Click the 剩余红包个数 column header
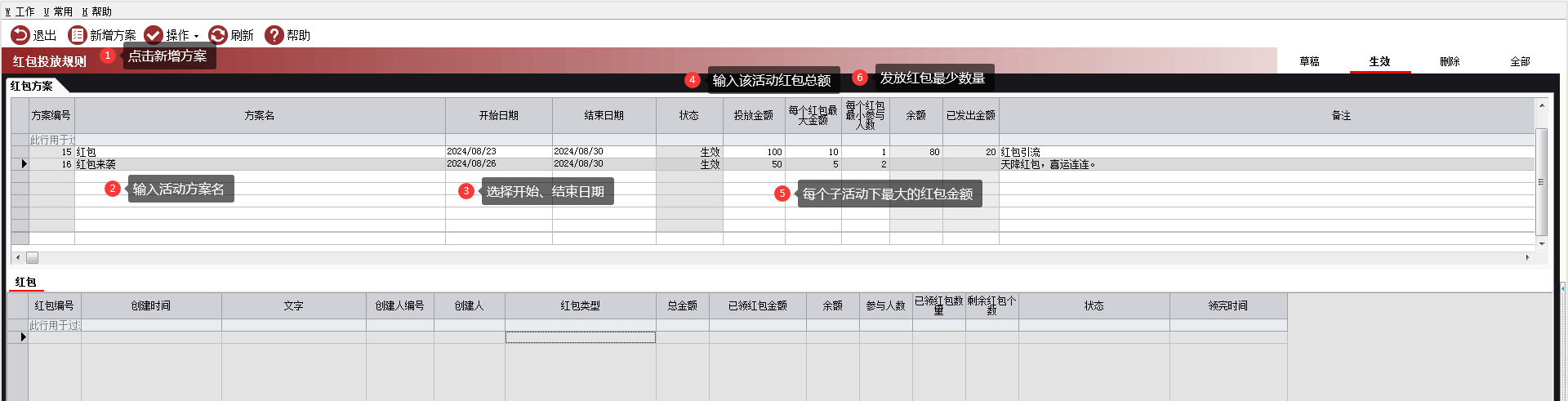This screenshot has height=401, width=1568. [992, 305]
